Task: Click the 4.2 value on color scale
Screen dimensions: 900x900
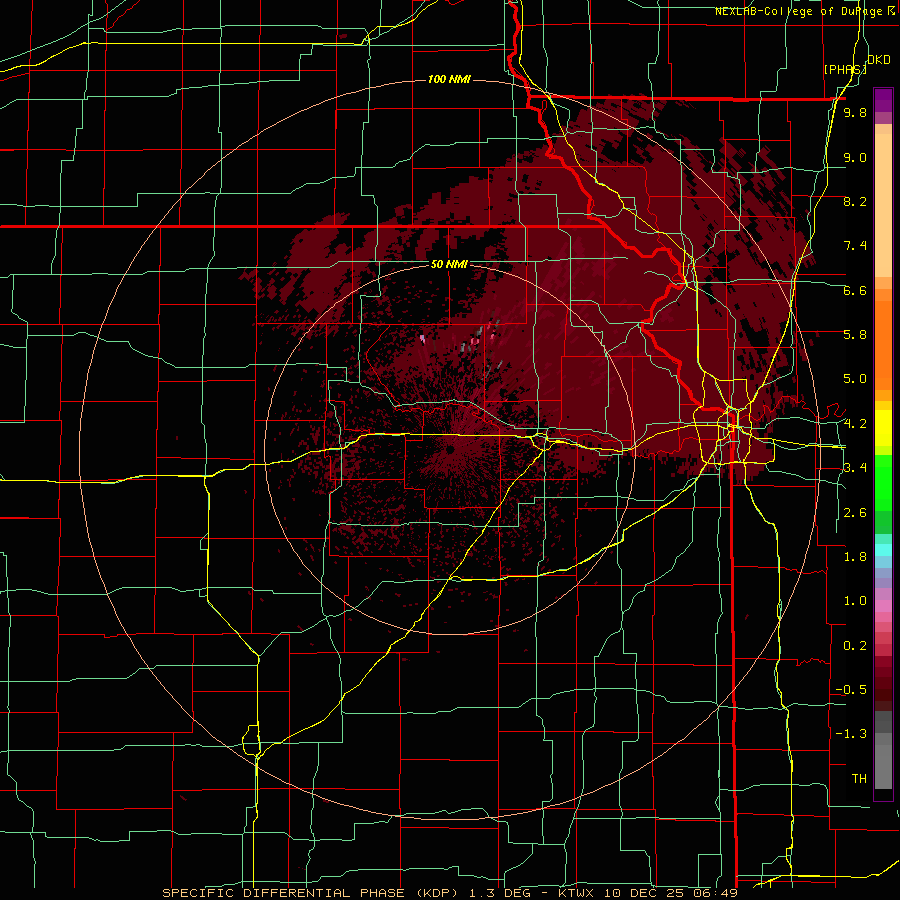Action: 855,424
